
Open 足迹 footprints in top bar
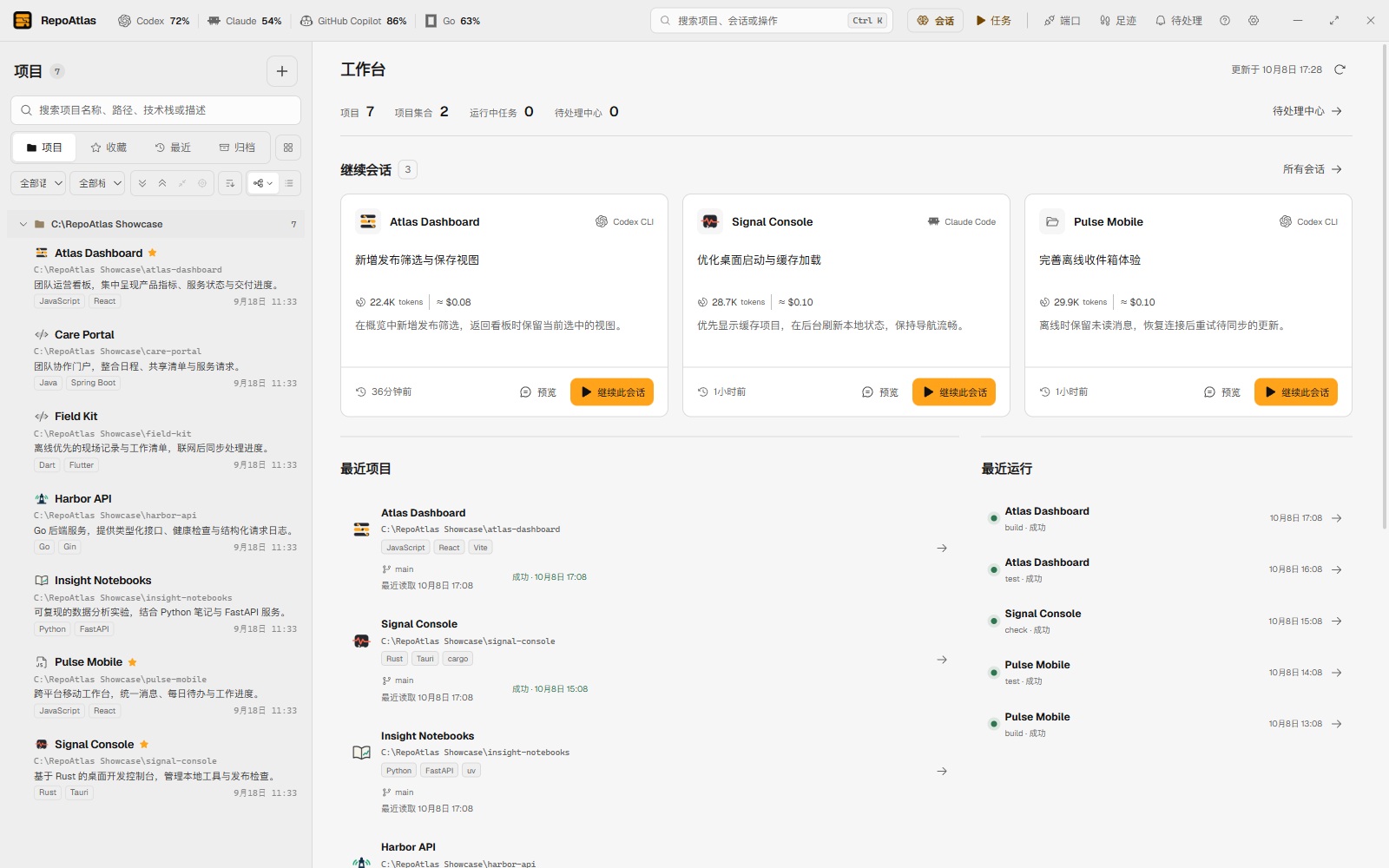[1118, 21]
